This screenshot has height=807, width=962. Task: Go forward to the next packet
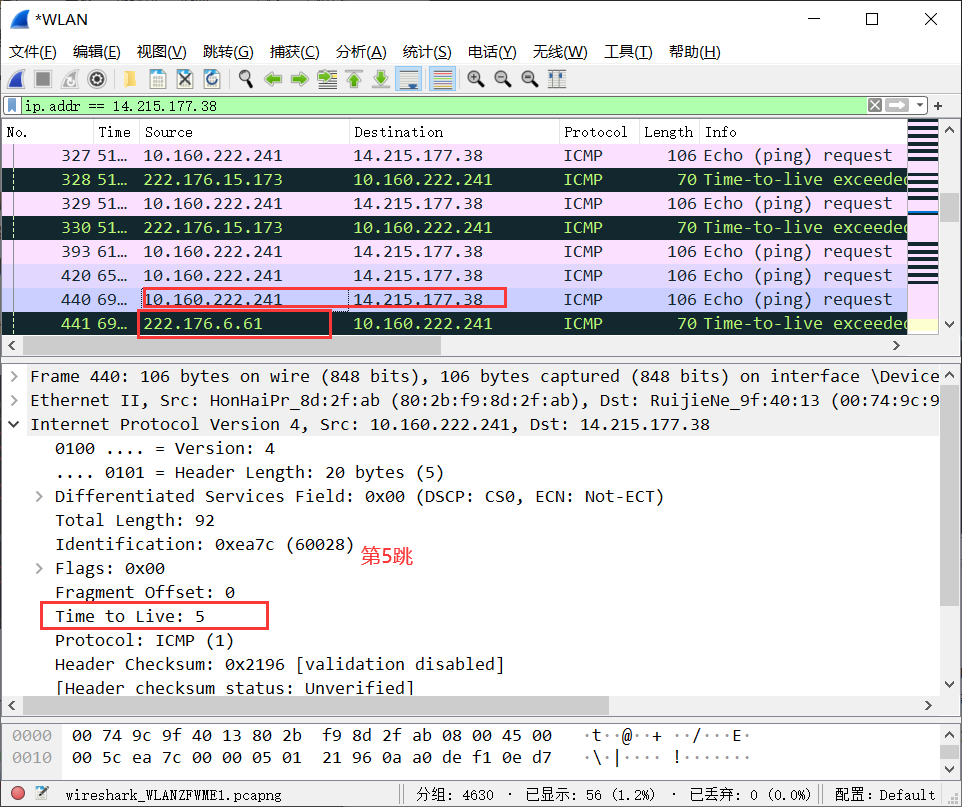point(299,79)
